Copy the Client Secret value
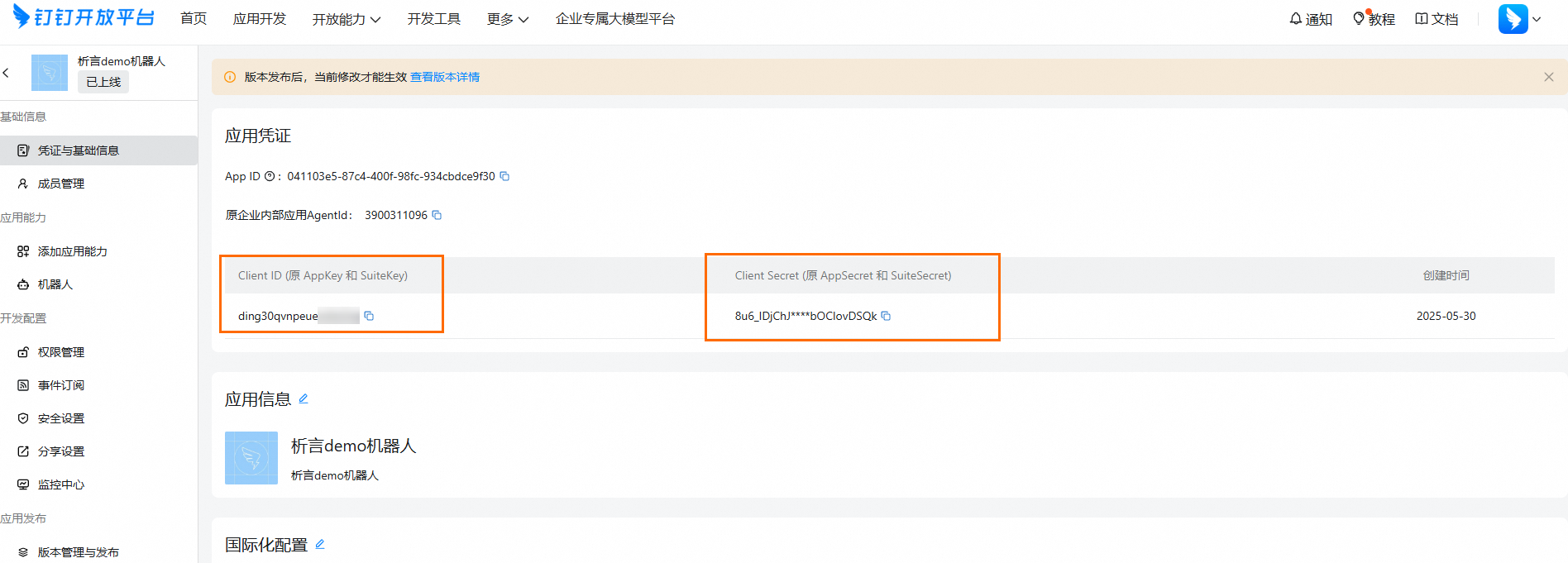The image size is (1568, 563). click(886, 316)
